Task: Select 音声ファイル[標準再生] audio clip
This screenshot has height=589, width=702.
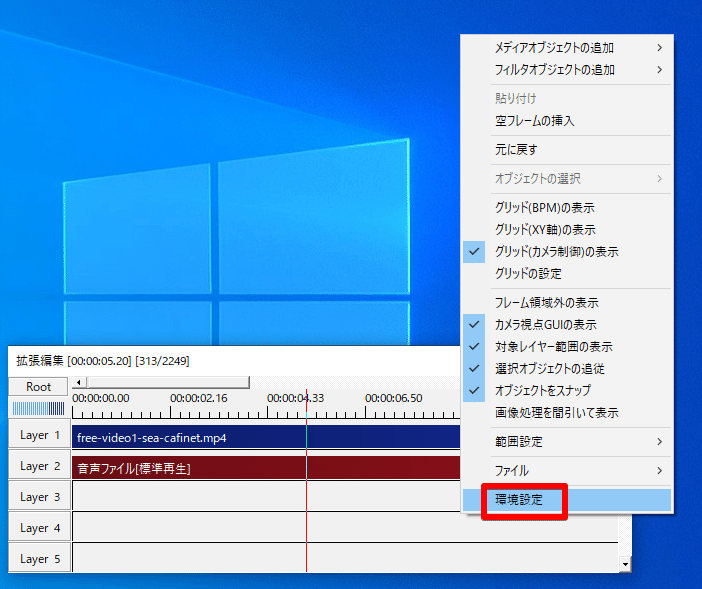Action: (266, 468)
